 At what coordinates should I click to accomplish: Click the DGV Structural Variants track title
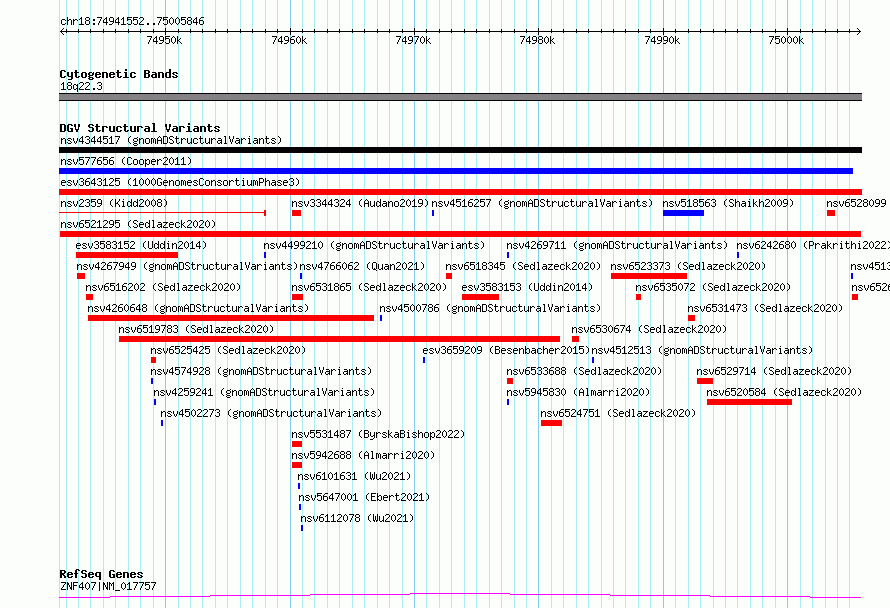140,128
